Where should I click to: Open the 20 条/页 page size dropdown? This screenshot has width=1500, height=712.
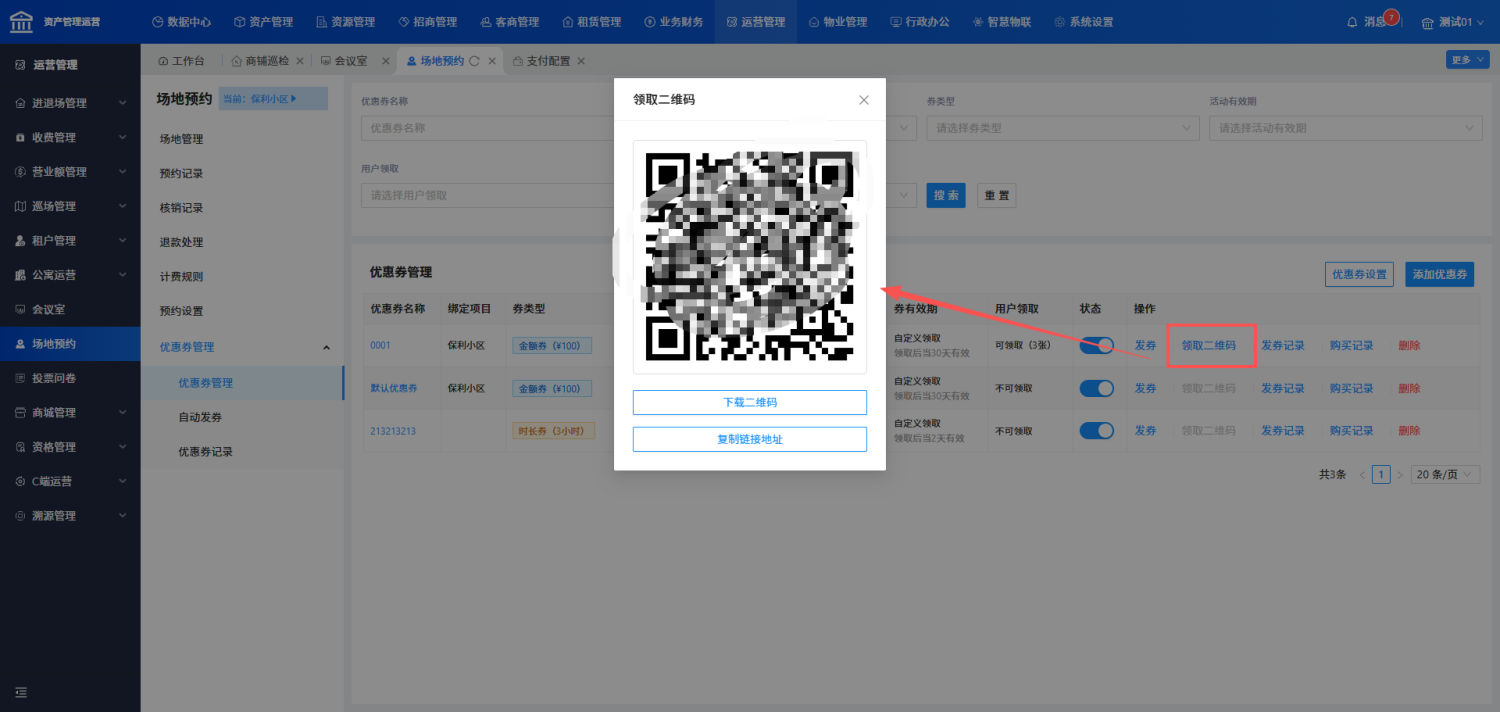[1446, 475]
